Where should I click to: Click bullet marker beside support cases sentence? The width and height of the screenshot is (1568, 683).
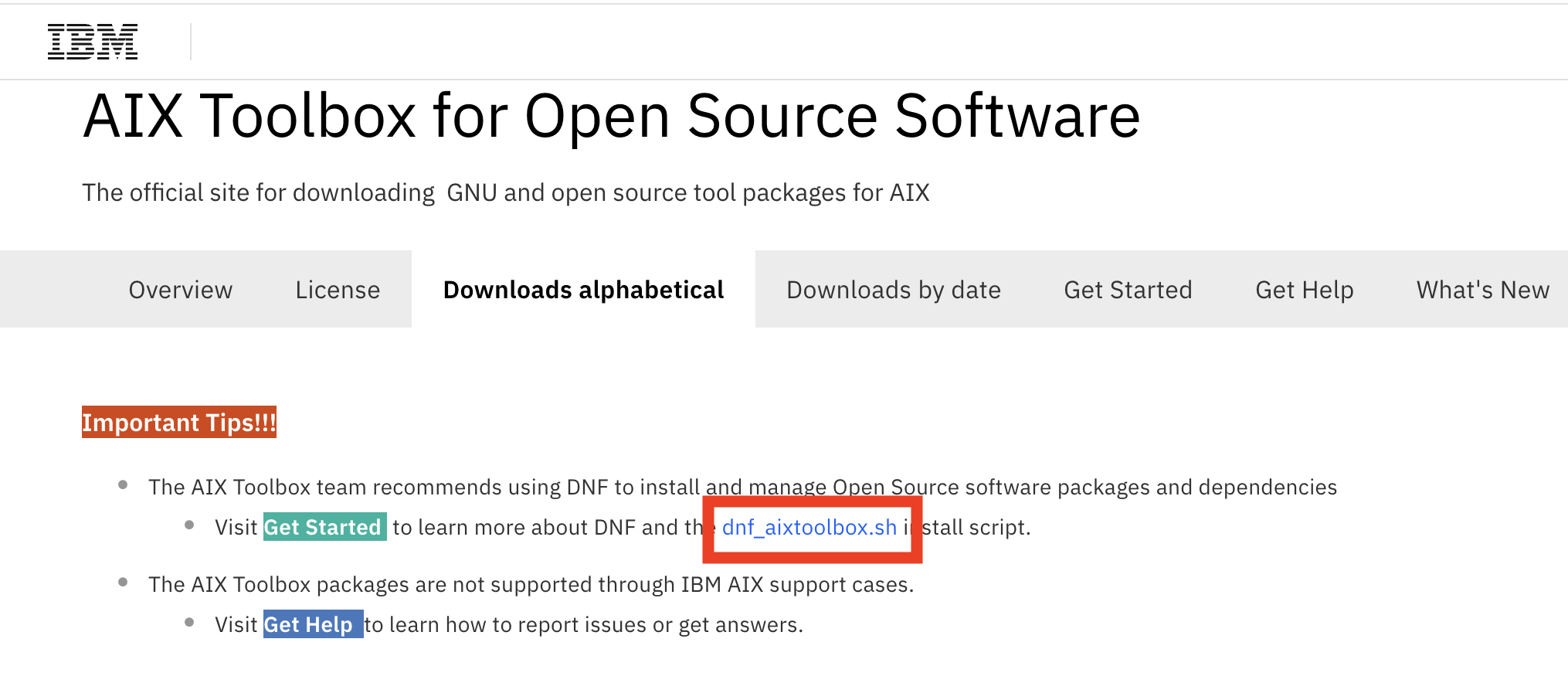pos(123,583)
